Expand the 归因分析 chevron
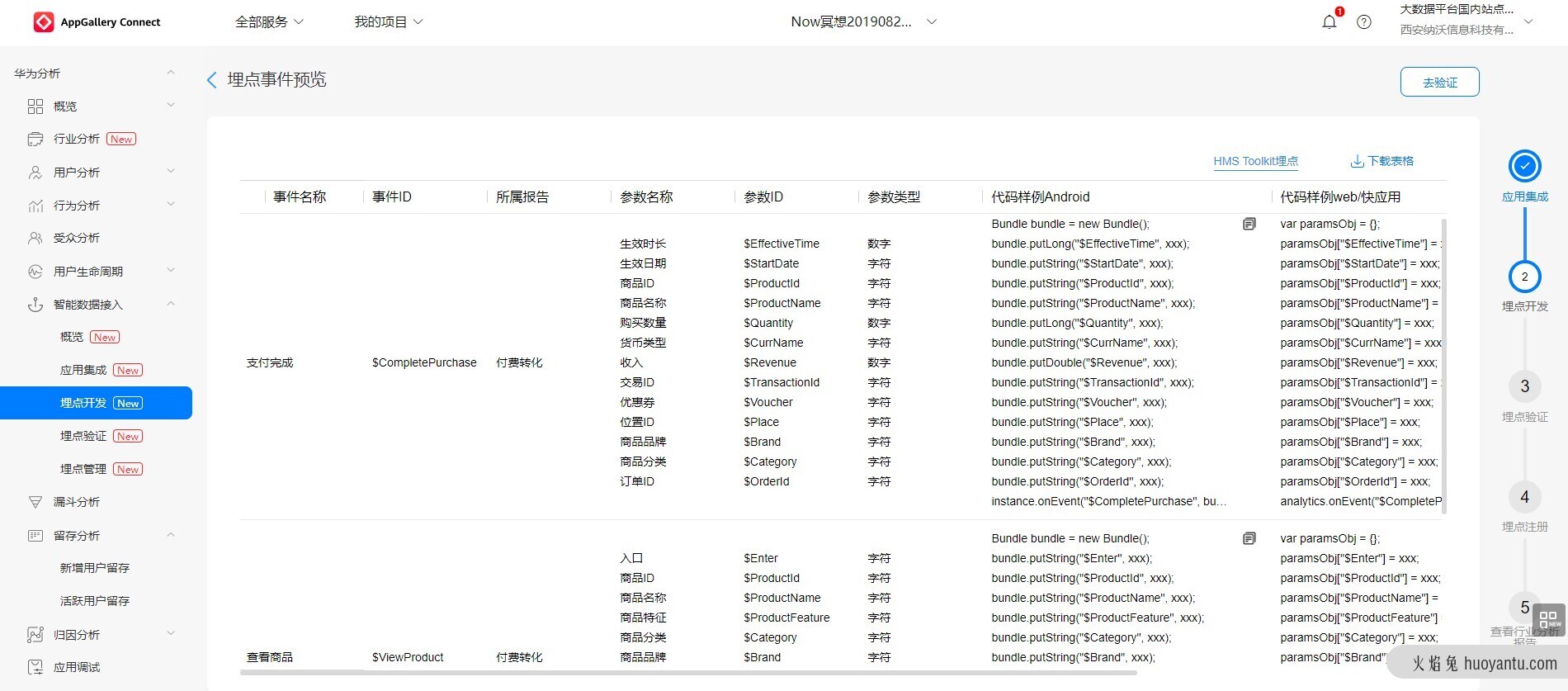The height and width of the screenshot is (691, 1568). click(x=171, y=634)
